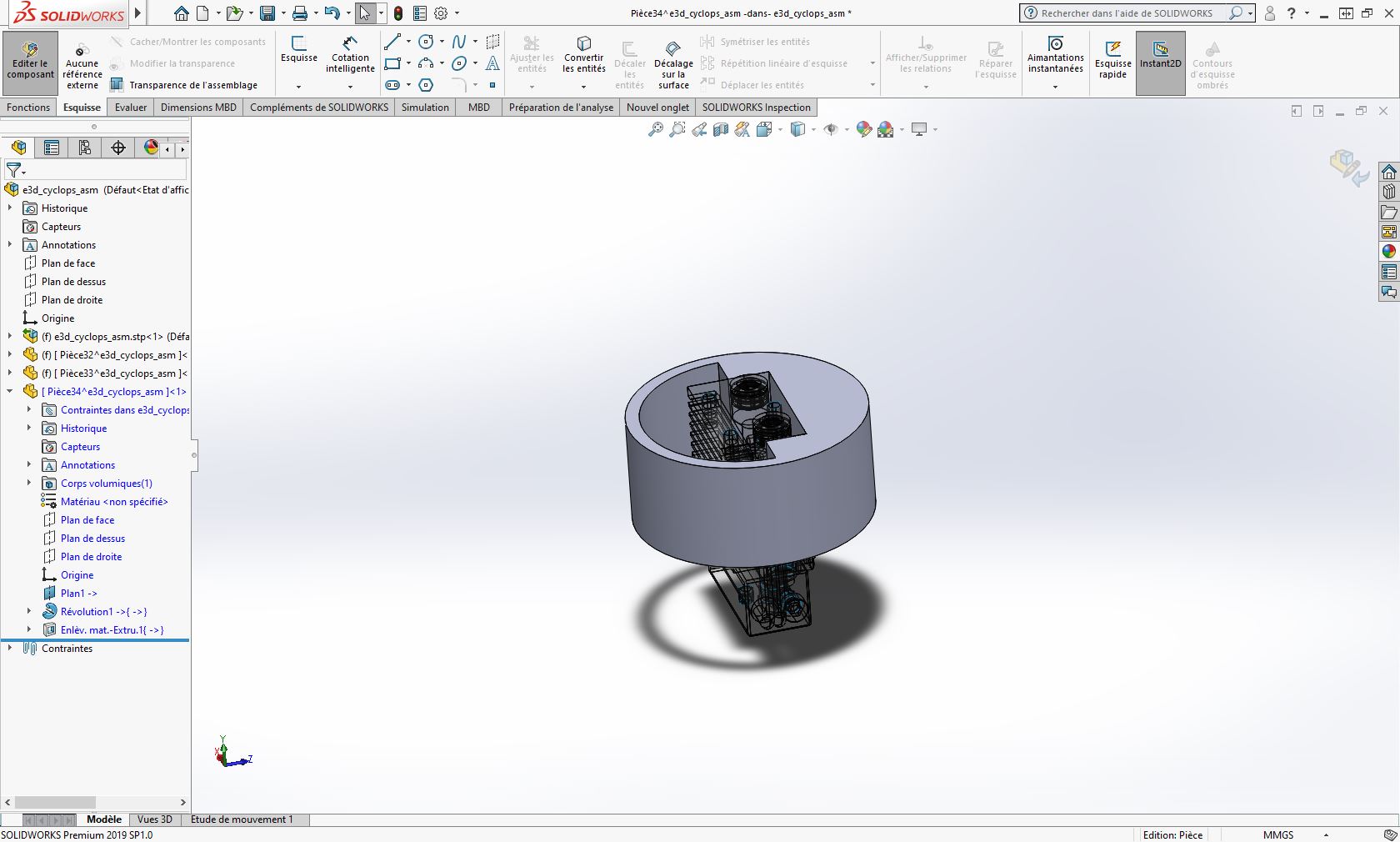The height and width of the screenshot is (842, 1400).
Task: Select Plan de dessus in assembly tree
Action: click(x=73, y=282)
